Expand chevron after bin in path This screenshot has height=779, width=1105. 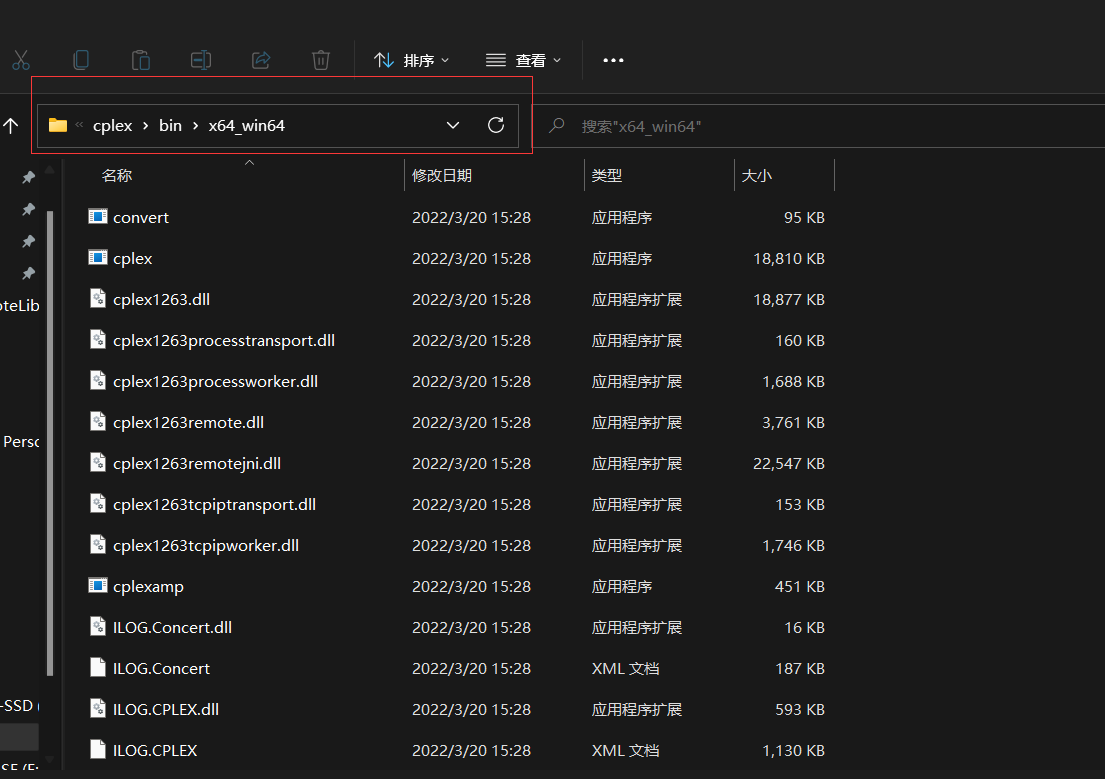point(195,125)
